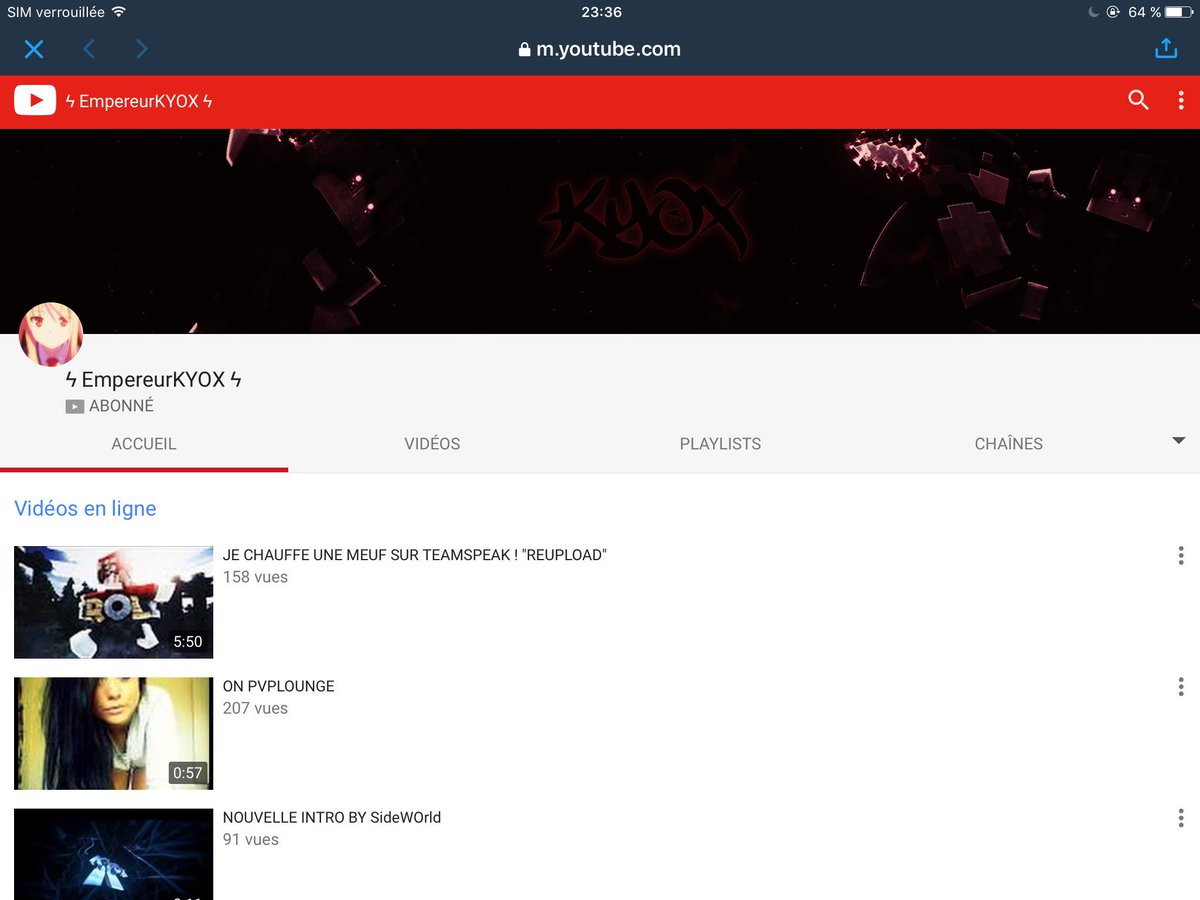Tap the EmpereurKYOX title in red header
Screen dimensions: 1200x900
pos(139,101)
